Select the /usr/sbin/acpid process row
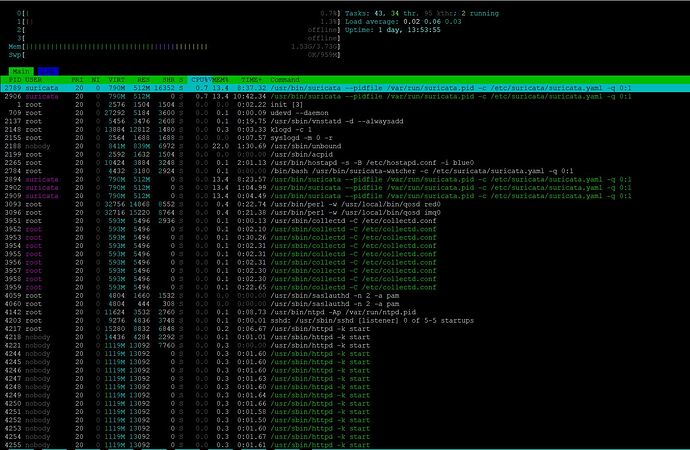This screenshot has height=450, width=690. (168, 154)
